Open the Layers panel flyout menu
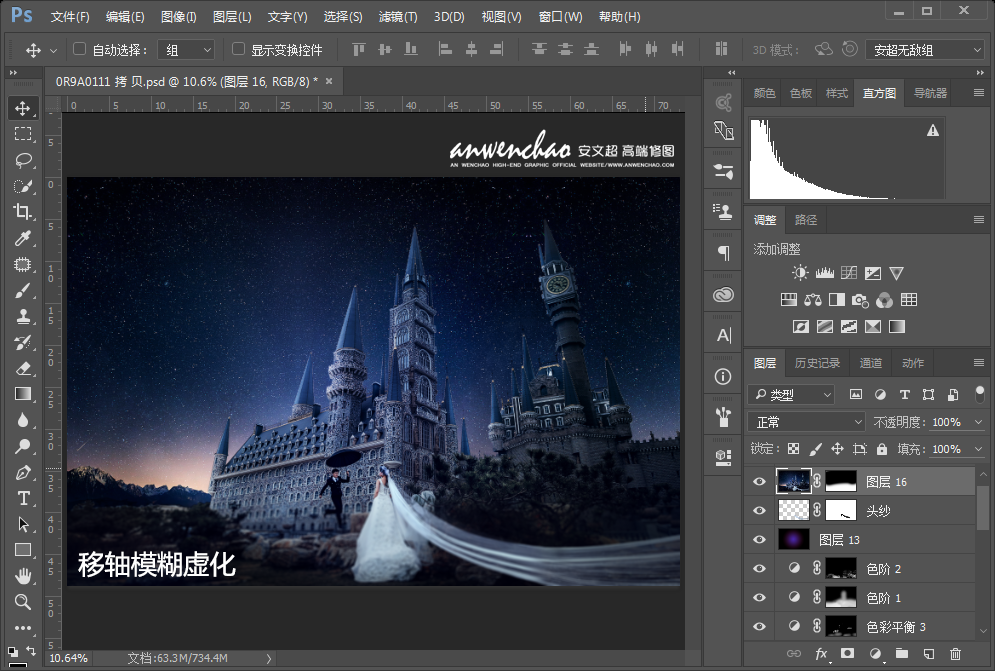This screenshot has width=995, height=671. [x=979, y=362]
